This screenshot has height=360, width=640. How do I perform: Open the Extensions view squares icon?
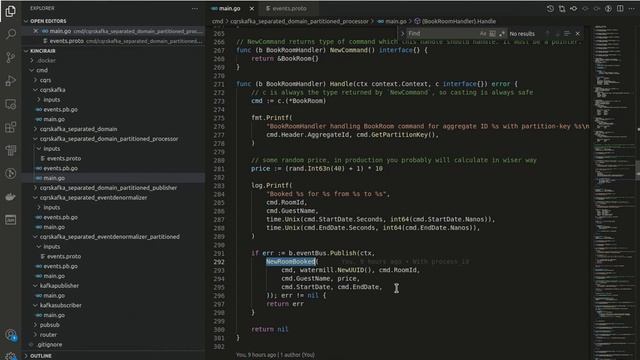(x=11, y=127)
